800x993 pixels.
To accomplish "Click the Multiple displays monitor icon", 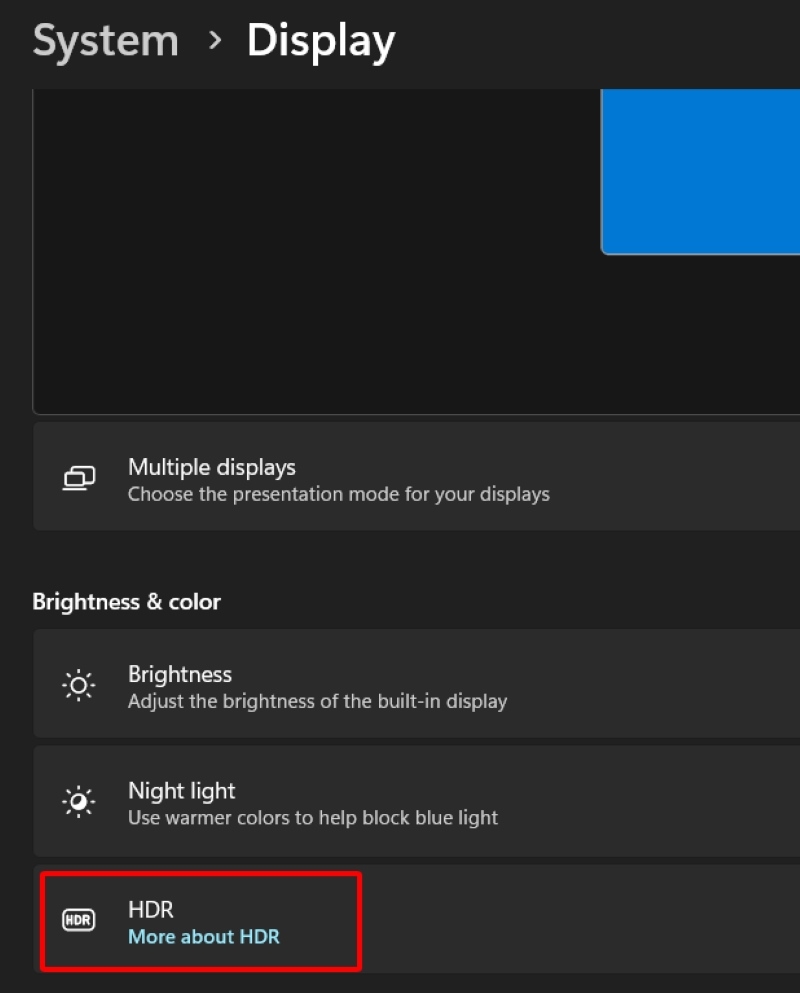I will point(79,478).
